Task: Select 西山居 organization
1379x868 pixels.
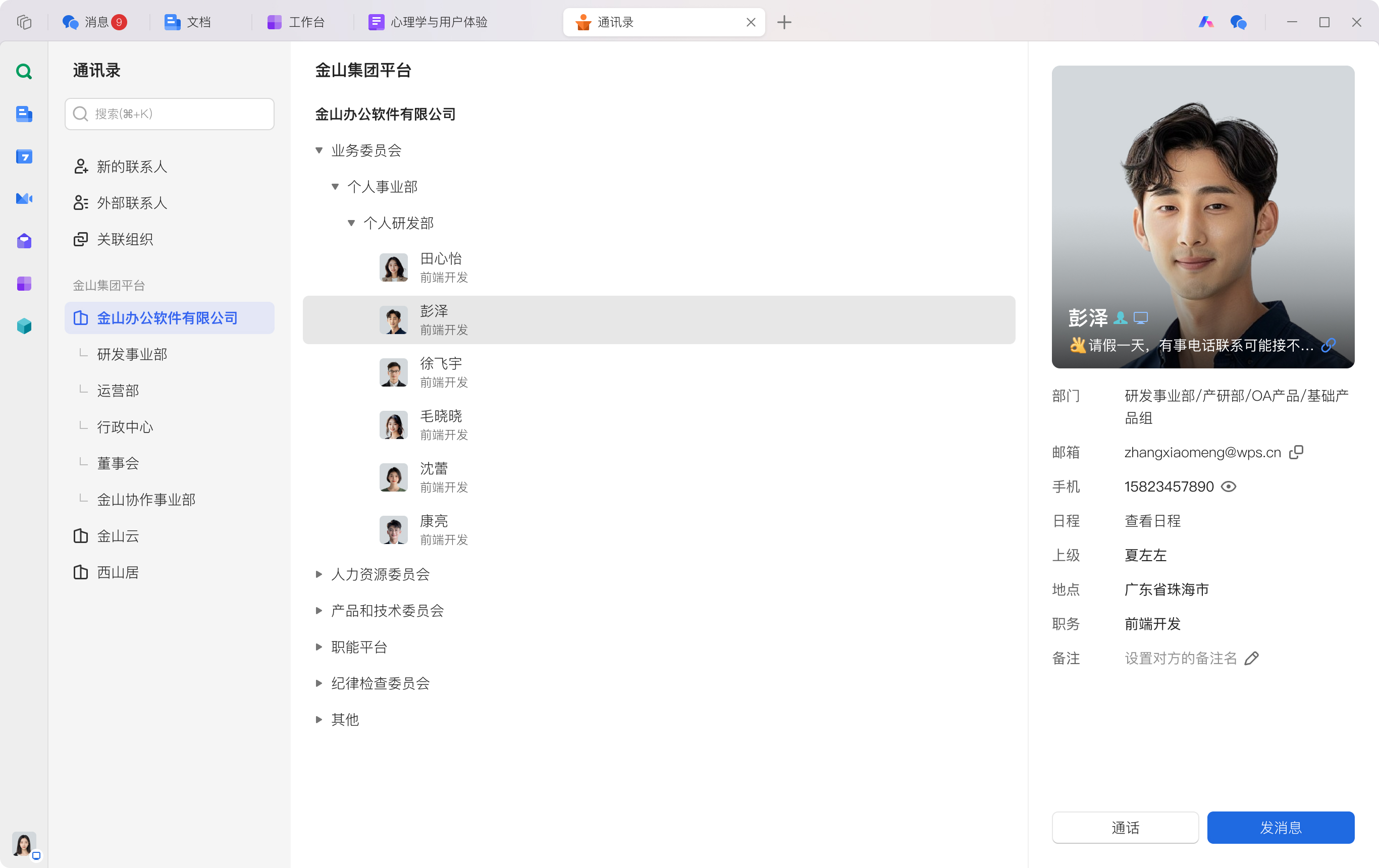Action: [x=169, y=573]
